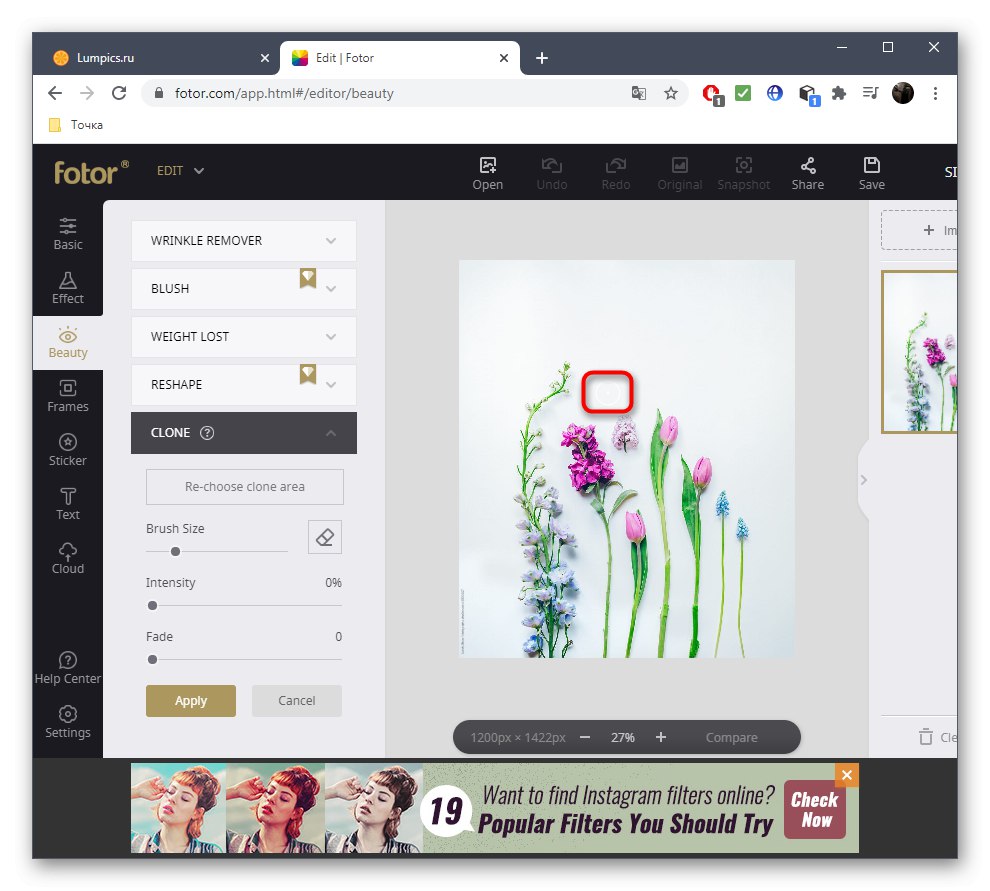Screen dimensions: 990x891
Task: Switch to the Effect tools
Action: pyautogui.click(x=67, y=287)
